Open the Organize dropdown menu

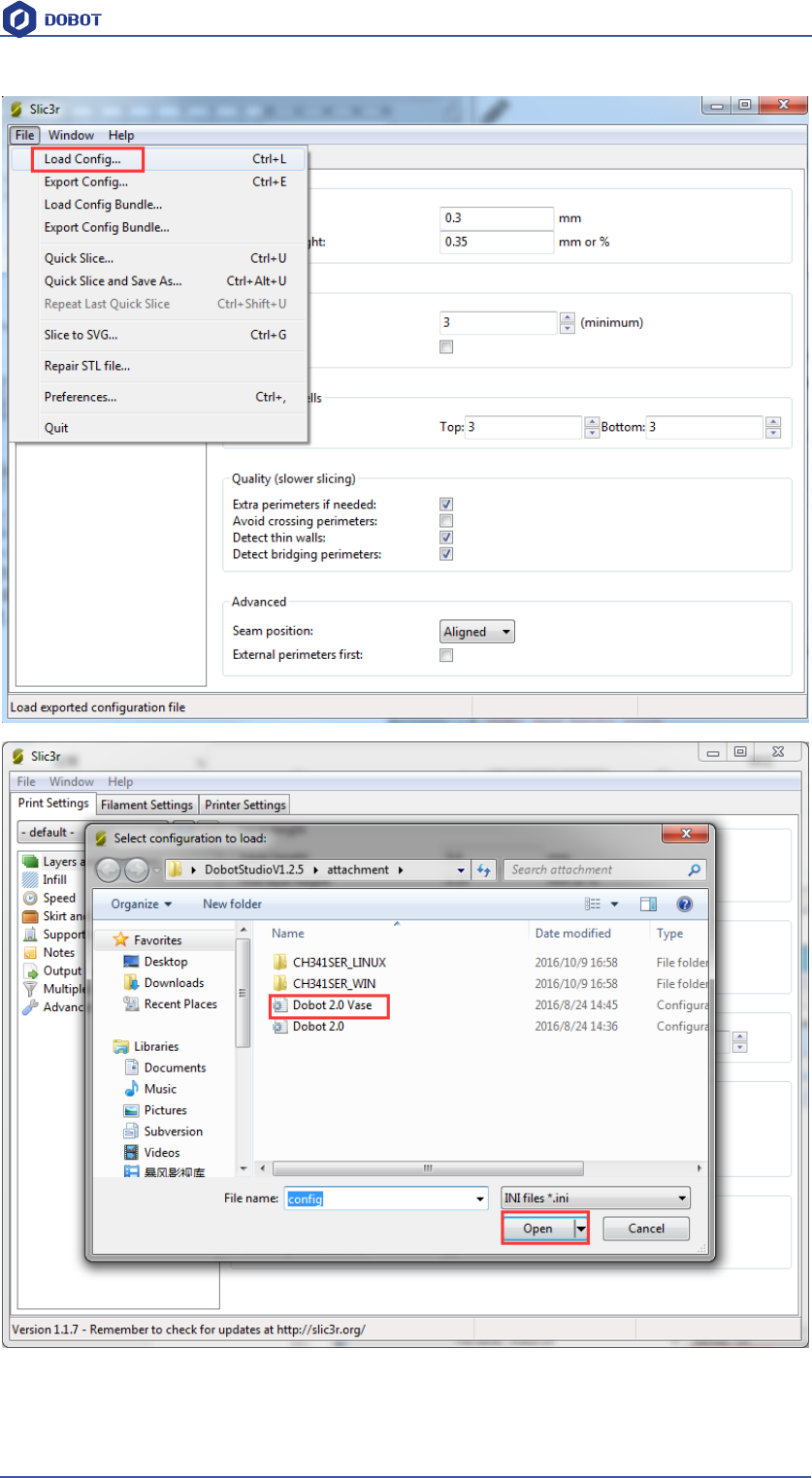142,903
